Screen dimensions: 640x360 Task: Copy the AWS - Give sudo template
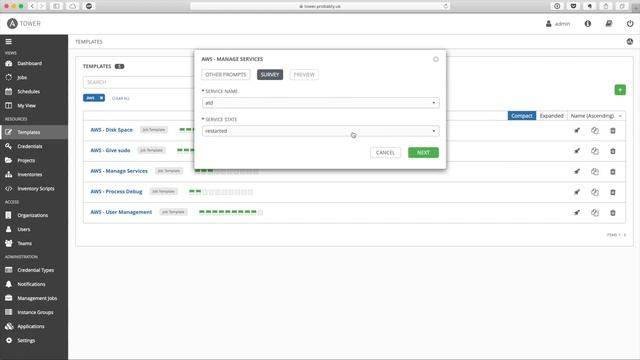click(595, 151)
